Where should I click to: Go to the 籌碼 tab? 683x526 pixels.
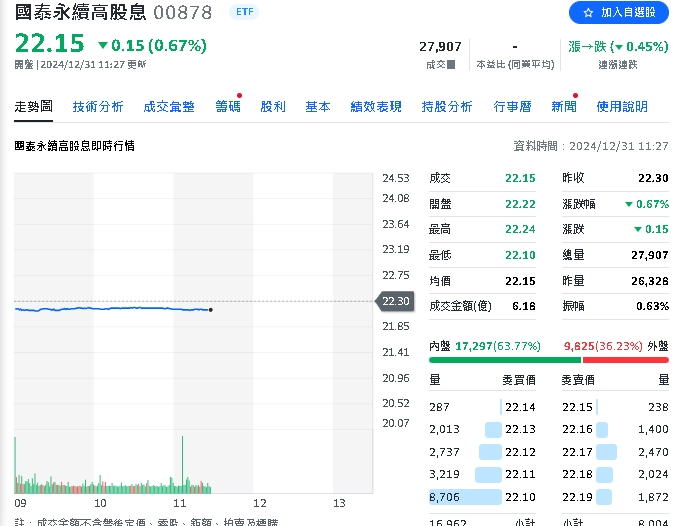pyautogui.click(x=228, y=107)
